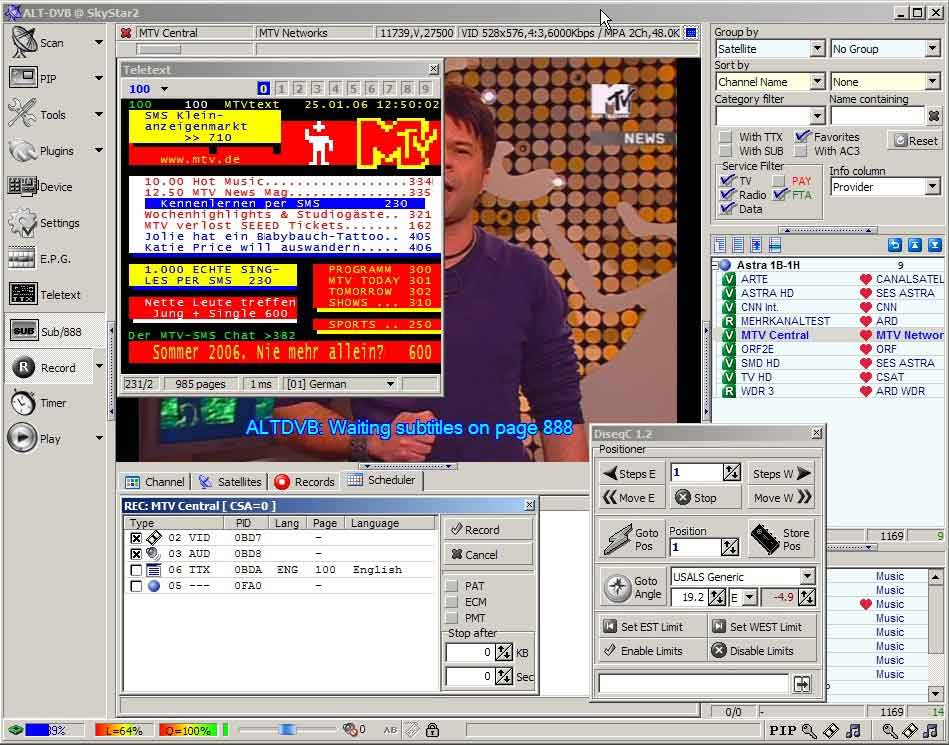949x745 pixels.
Task: Toggle the Sub/888 subtitles item
Action: pyautogui.click(x=52, y=331)
